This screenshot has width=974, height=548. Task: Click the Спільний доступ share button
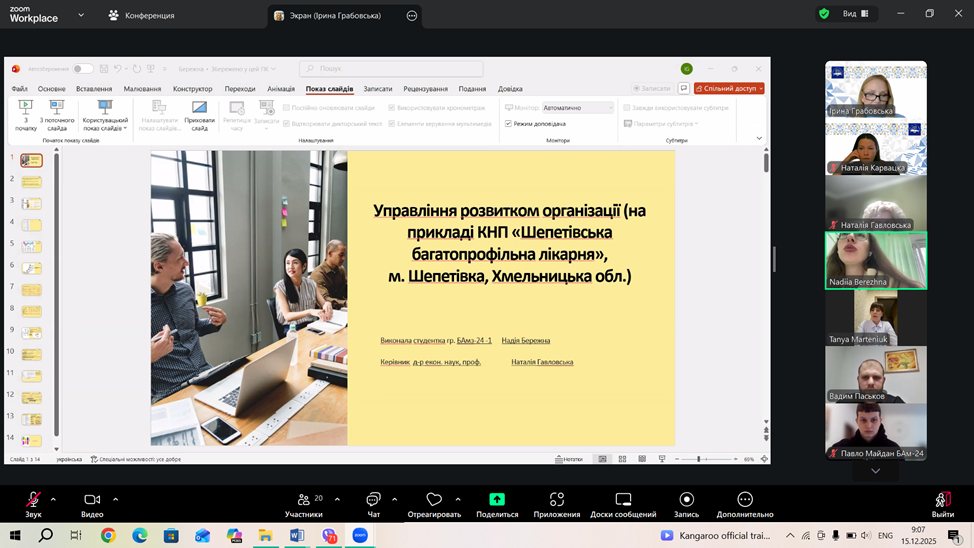pos(729,89)
